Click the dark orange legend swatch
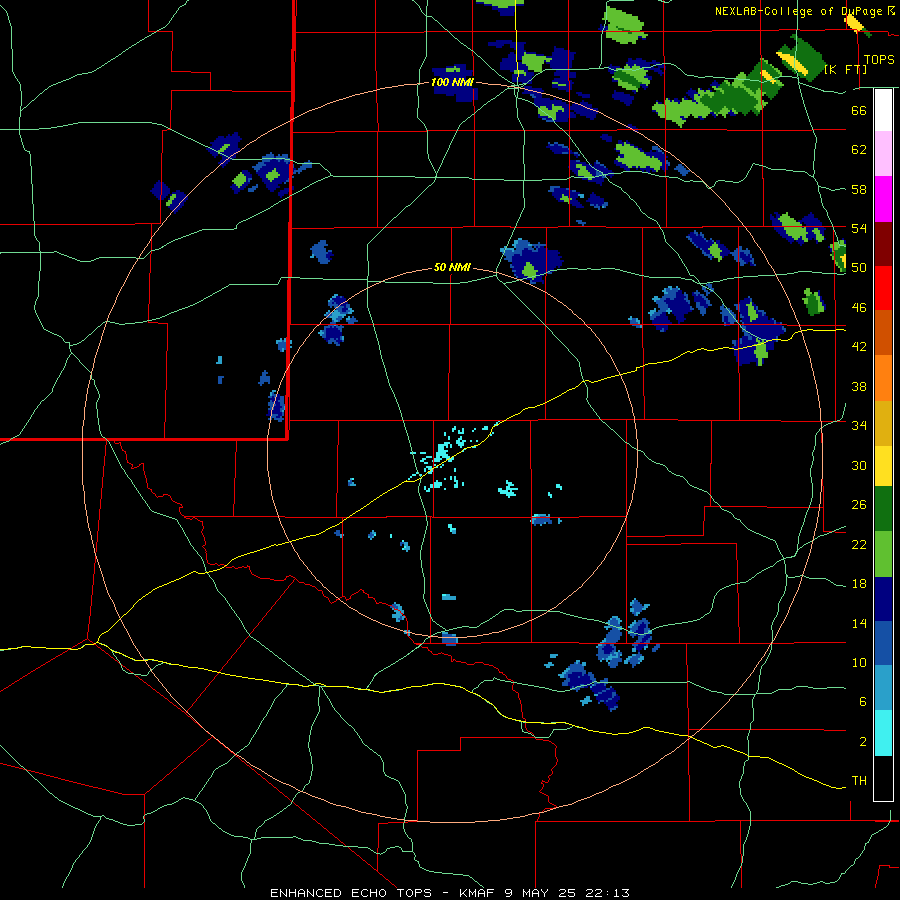Image resolution: width=900 pixels, height=900 pixels. (x=883, y=333)
